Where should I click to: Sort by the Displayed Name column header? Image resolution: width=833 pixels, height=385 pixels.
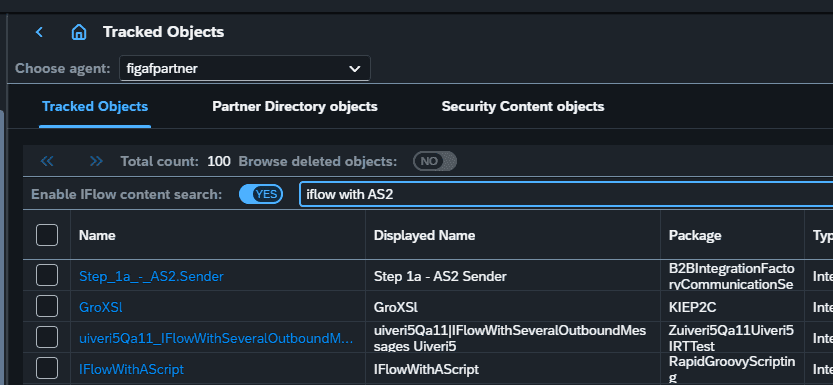(x=424, y=235)
